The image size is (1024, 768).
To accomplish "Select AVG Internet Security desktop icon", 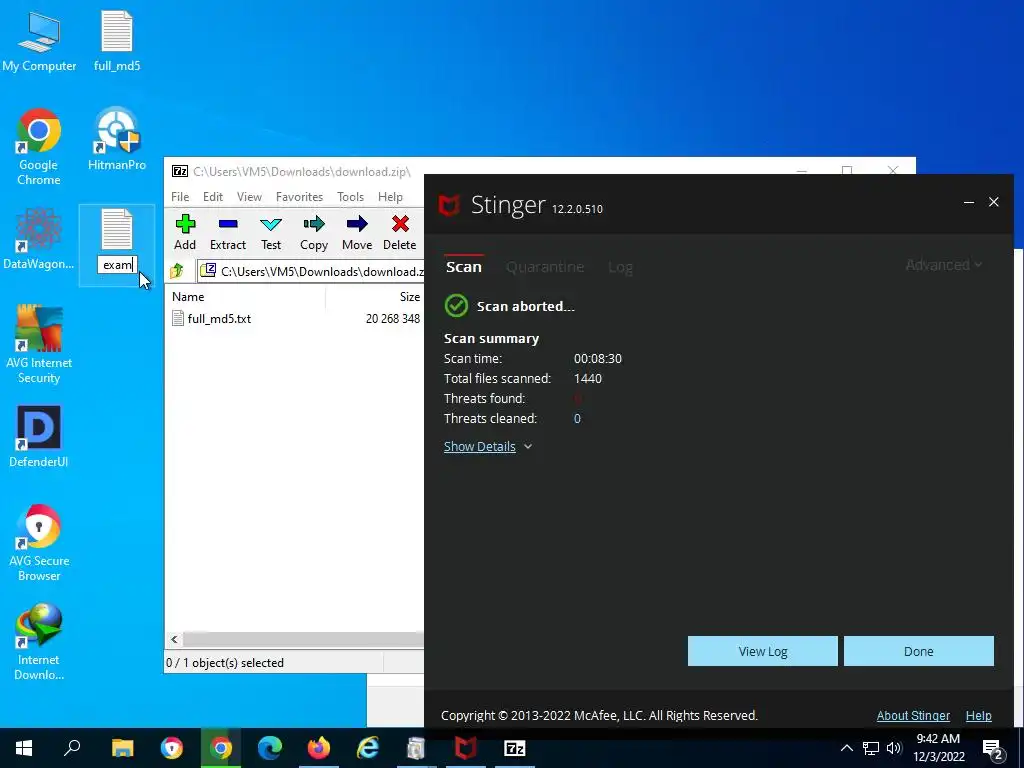I will [39, 345].
